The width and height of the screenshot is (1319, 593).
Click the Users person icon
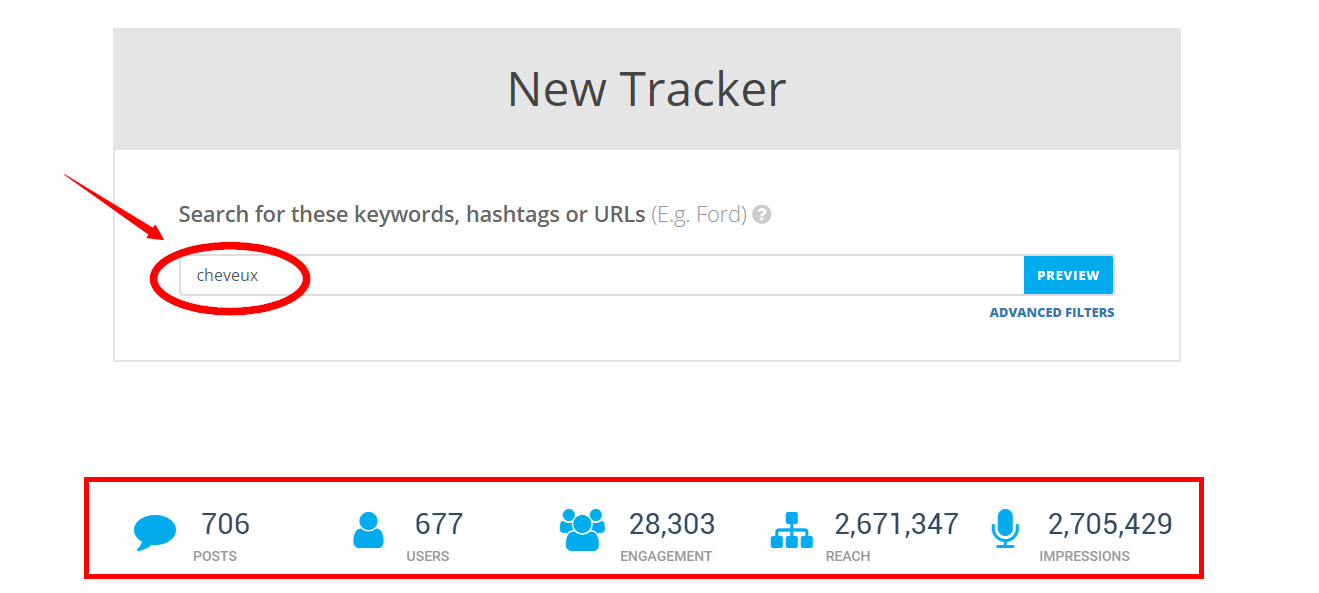pos(368,530)
